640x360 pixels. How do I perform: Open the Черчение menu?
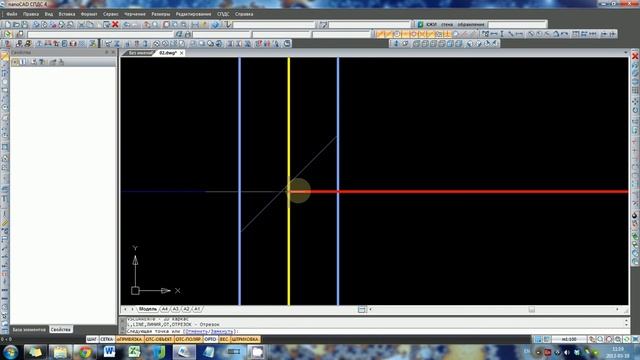[x=135, y=14]
